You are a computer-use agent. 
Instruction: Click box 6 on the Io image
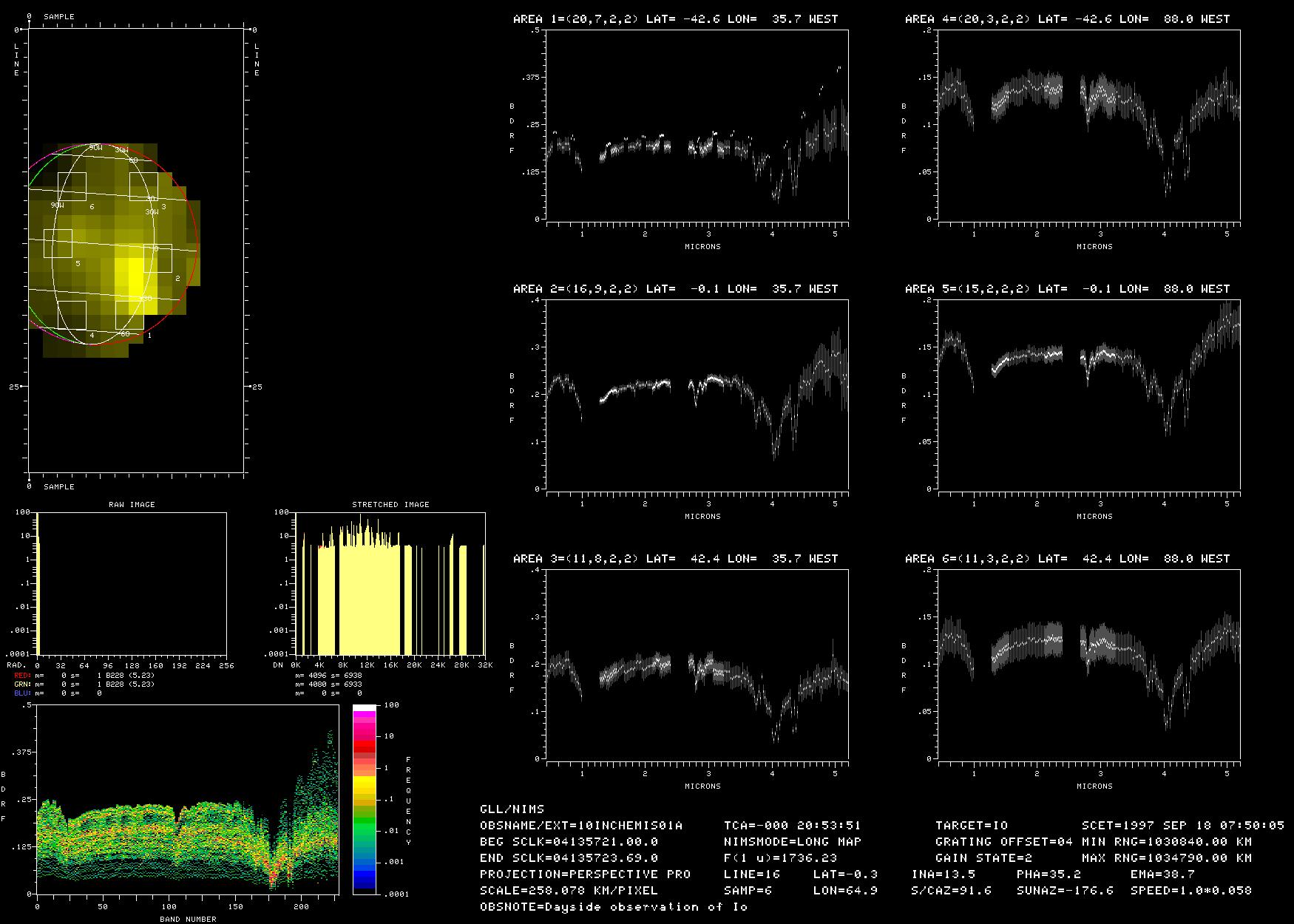coord(72,186)
